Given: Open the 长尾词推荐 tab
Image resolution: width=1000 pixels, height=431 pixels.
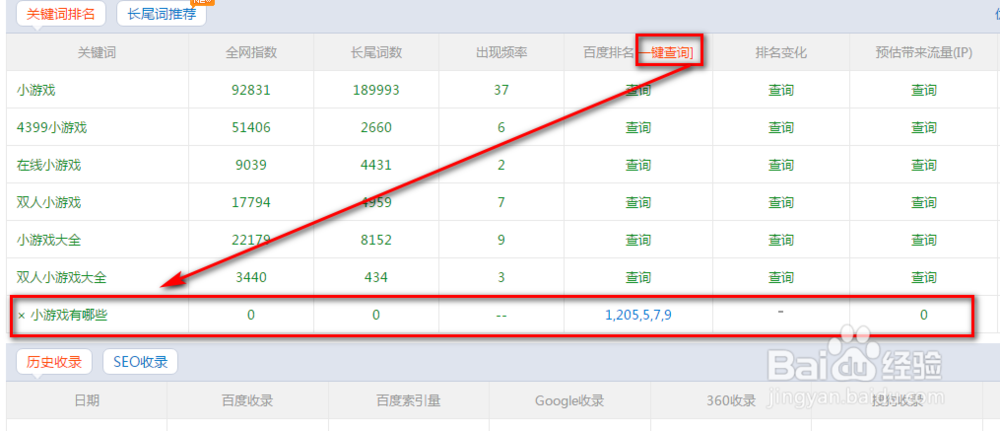Looking at the screenshot, I should [161, 14].
